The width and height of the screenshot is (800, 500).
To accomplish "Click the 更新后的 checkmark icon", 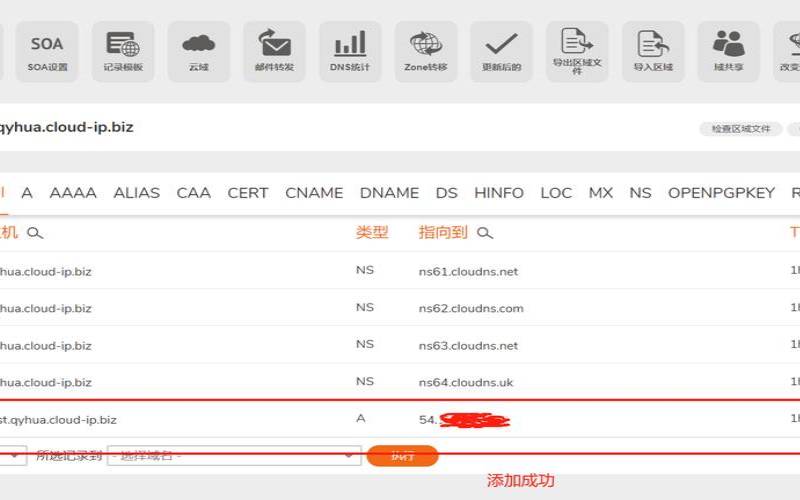I will point(501,52).
